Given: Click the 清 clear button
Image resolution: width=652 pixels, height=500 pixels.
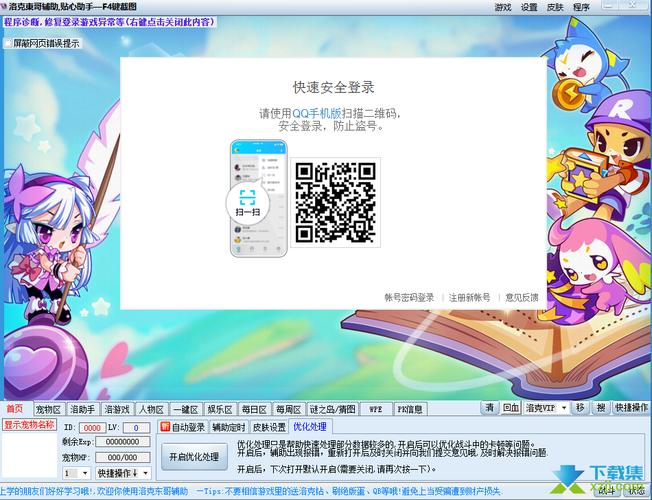Looking at the screenshot, I should coord(490,408).
